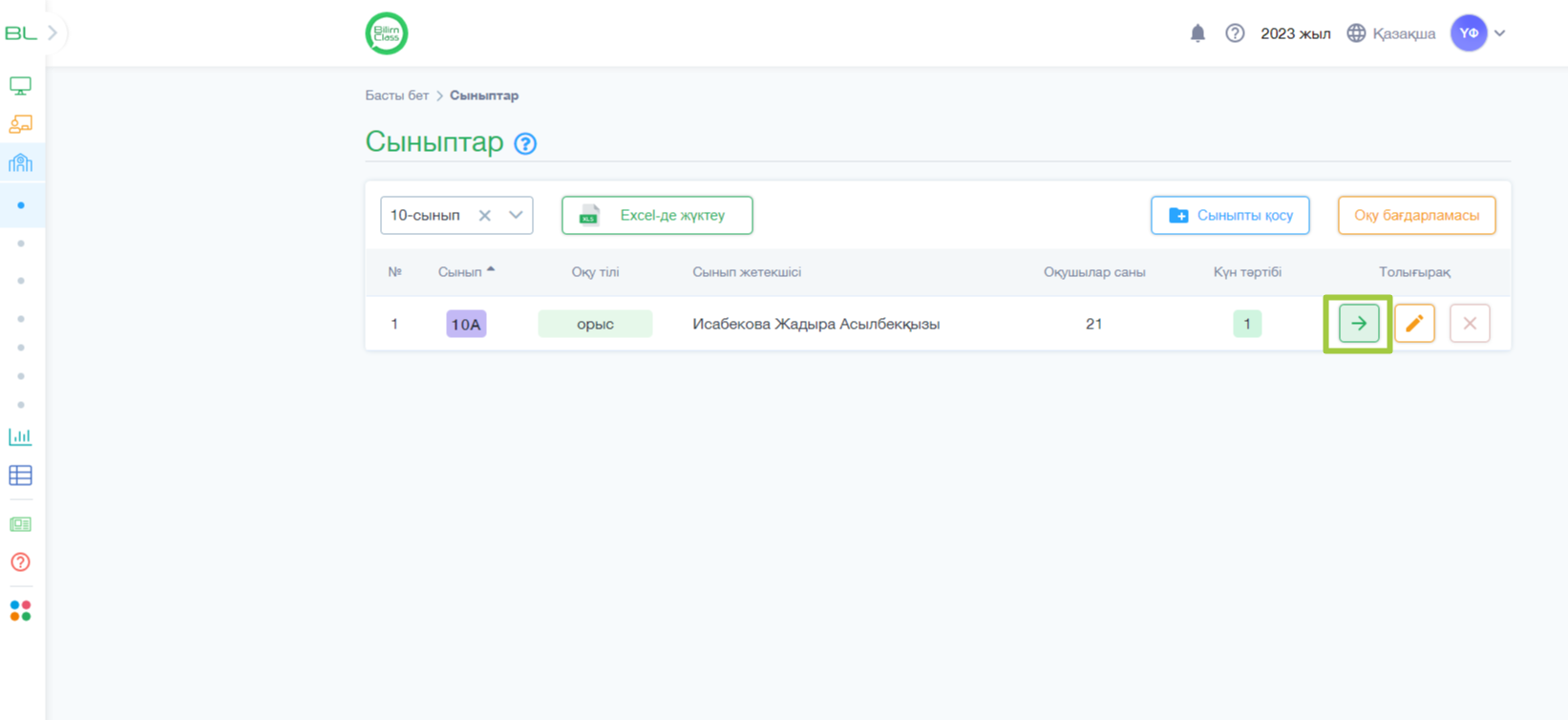Screen dimensions: 1568x720
Task: Open the help question mark in header
Action: [1235, 33]
